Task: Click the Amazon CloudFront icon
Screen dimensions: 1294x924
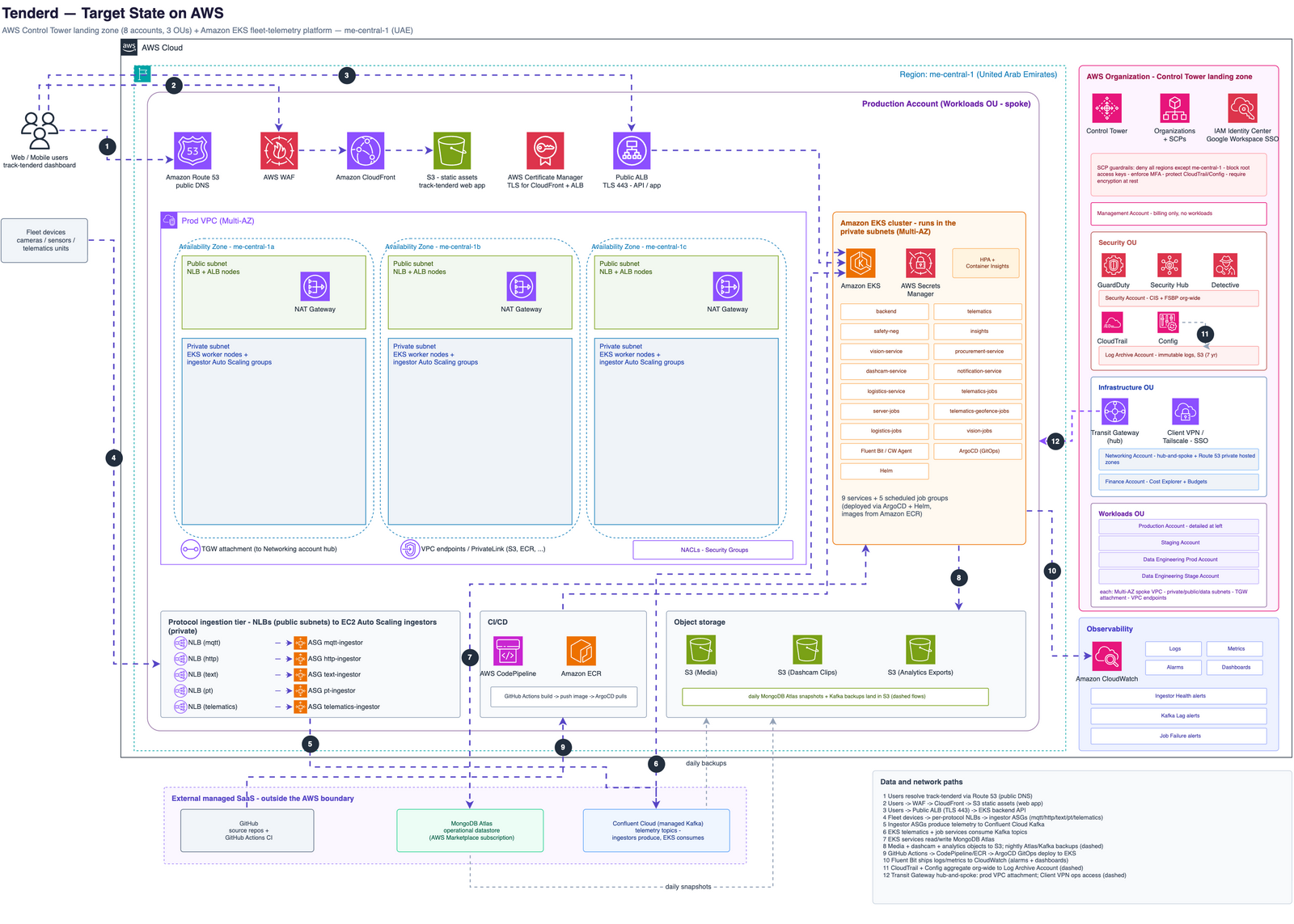Action: point(366,151)
